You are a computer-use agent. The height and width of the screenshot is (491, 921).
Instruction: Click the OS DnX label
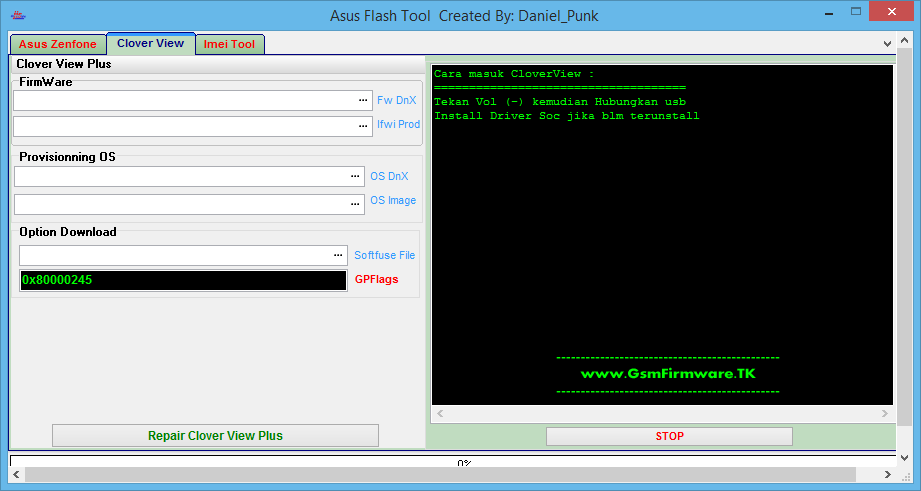[389, 176]
